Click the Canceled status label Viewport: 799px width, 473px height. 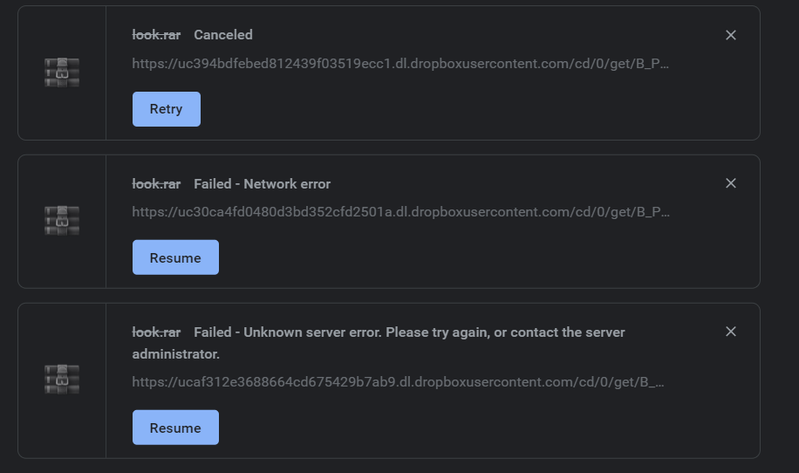pyautogui.click(x=223, y=35)
